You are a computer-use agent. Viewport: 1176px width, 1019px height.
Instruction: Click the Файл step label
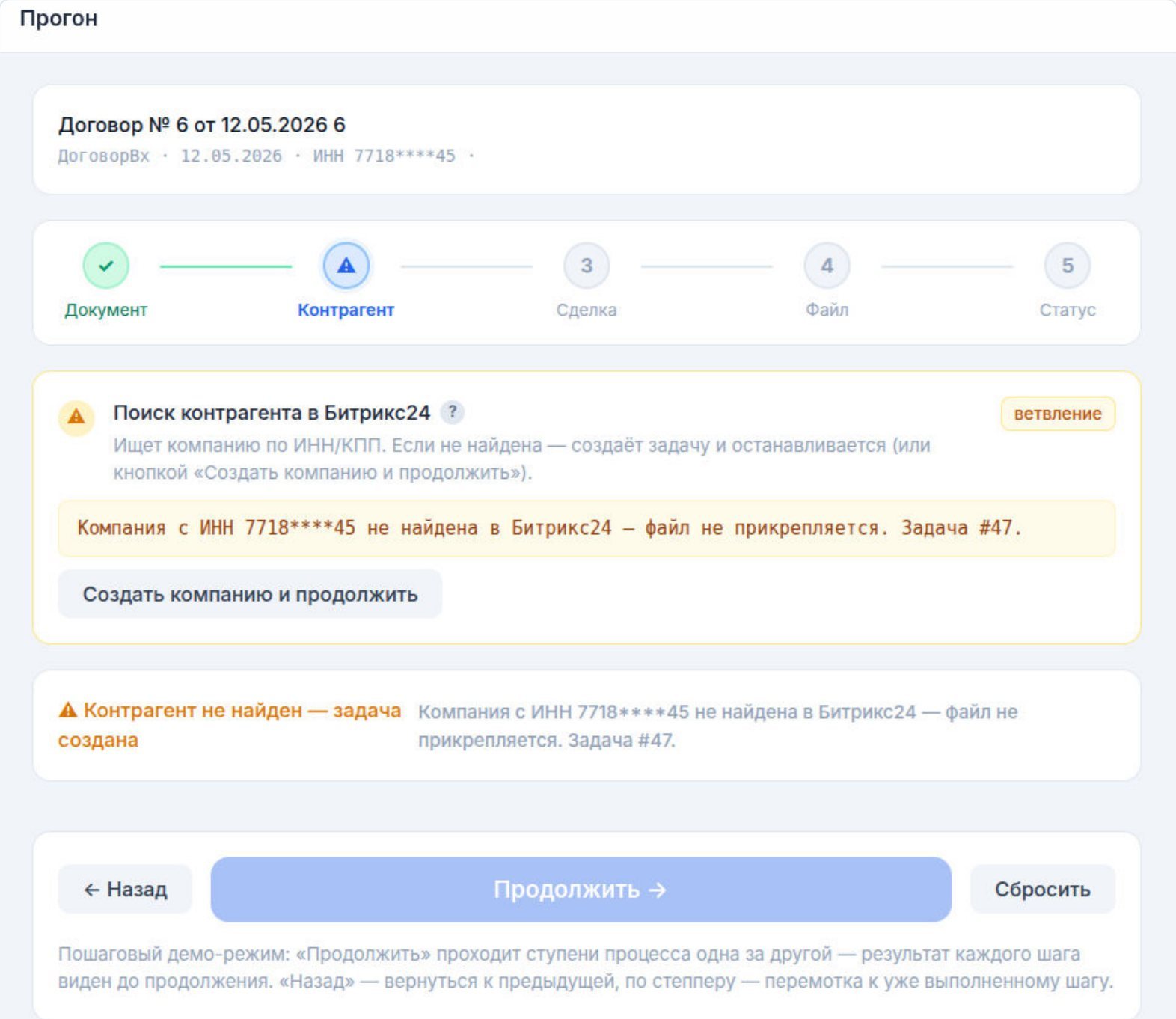point(827,310)
